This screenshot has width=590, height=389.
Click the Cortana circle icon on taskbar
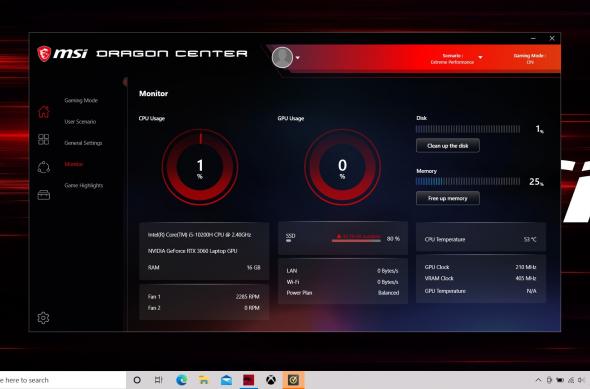(137, 380)
